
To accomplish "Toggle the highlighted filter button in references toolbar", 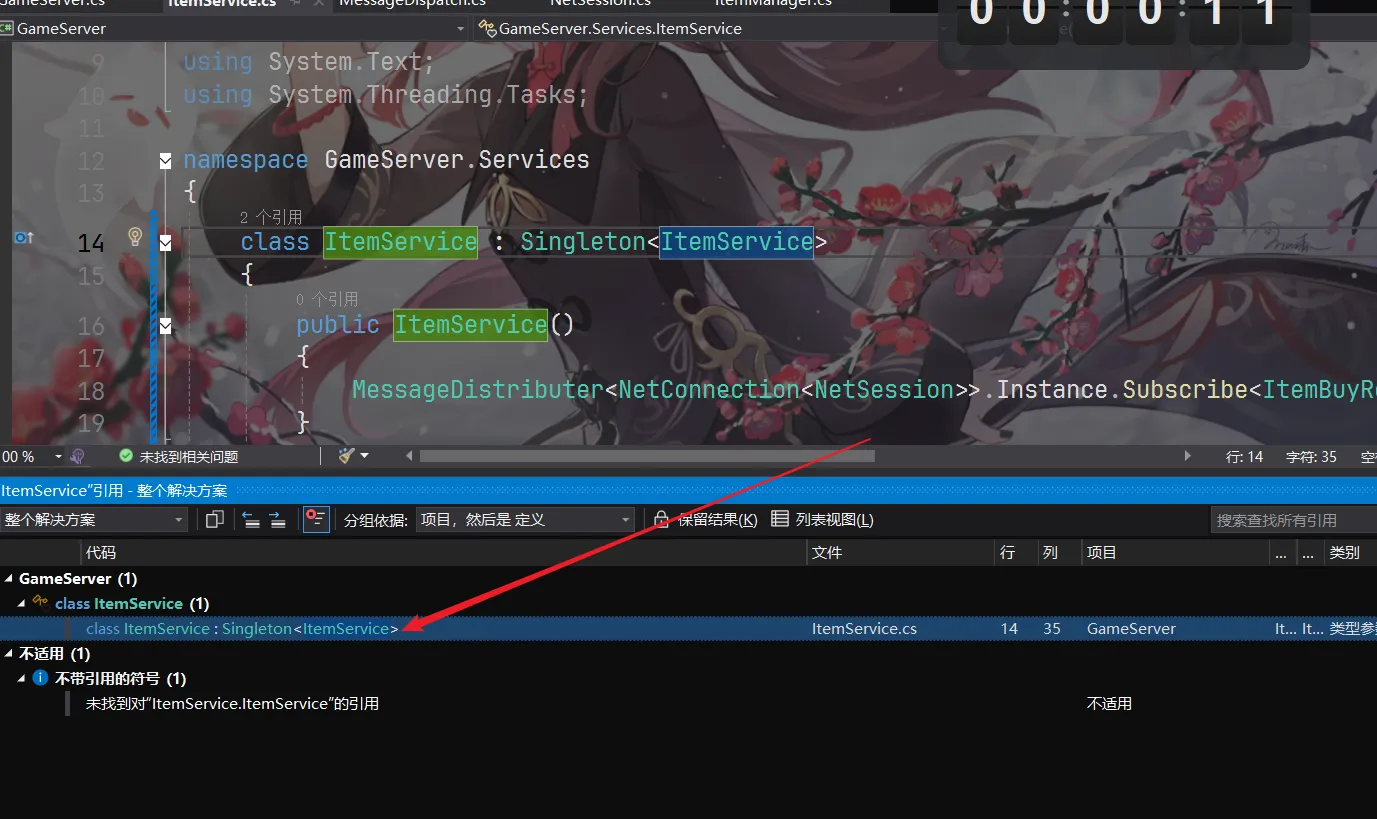I will coord(316,519).
